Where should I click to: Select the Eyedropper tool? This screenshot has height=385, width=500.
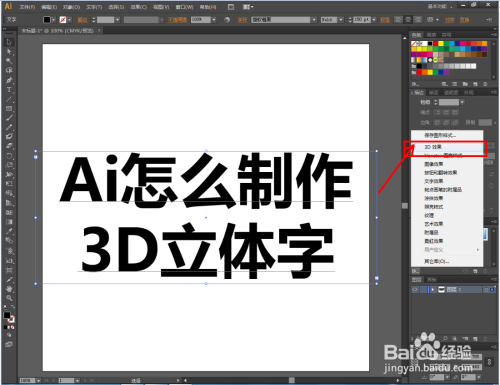pyautogui.click(x=9, y=231)
